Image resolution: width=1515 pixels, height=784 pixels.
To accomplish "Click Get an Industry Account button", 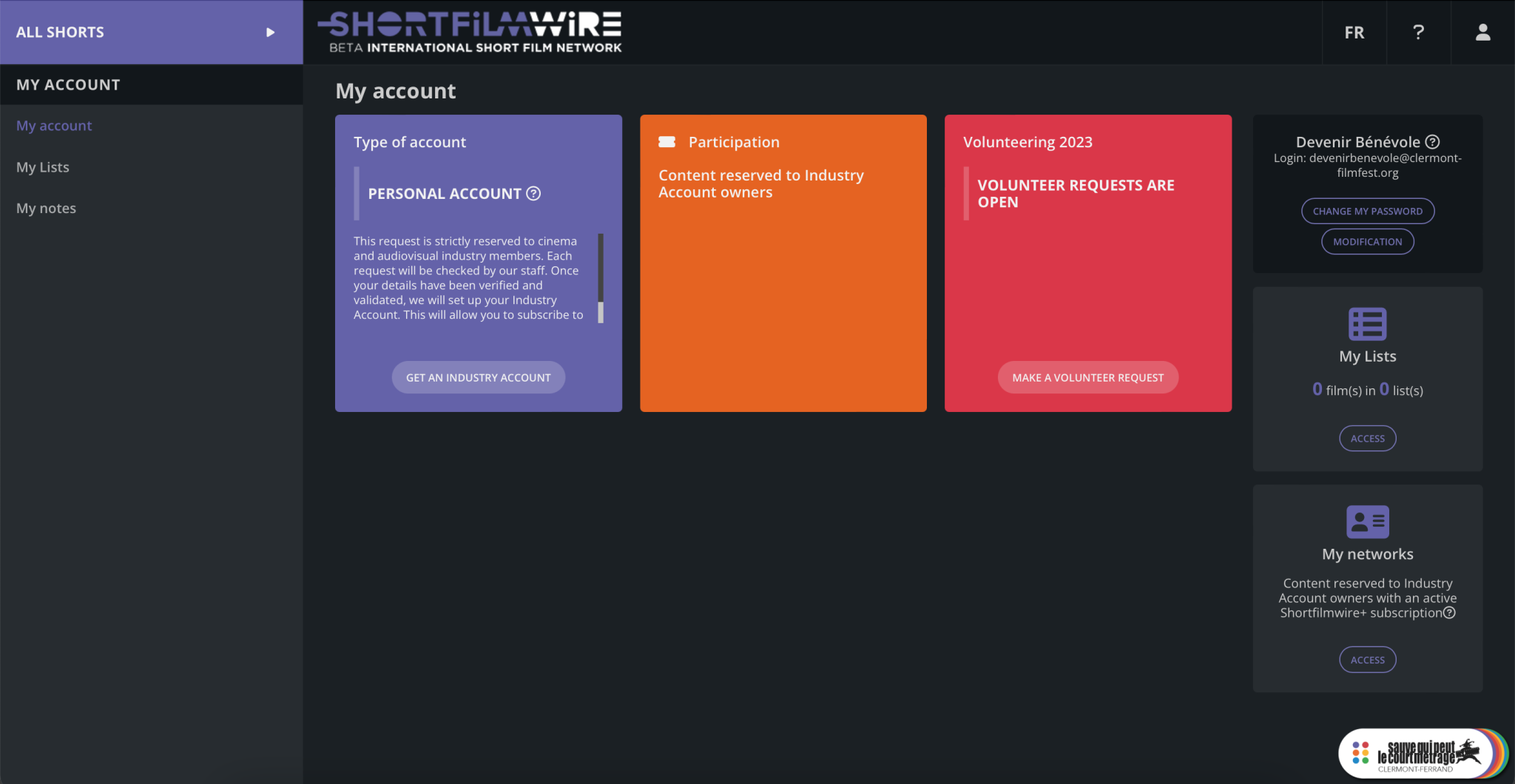I will click(x=479, y=377).
